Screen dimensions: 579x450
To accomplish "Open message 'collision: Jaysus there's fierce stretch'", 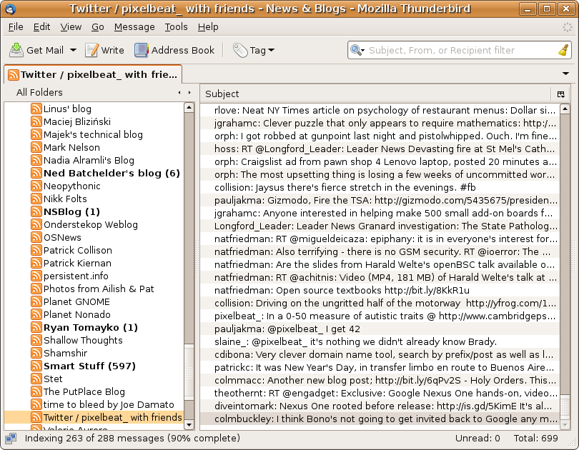I will [380, 188].
